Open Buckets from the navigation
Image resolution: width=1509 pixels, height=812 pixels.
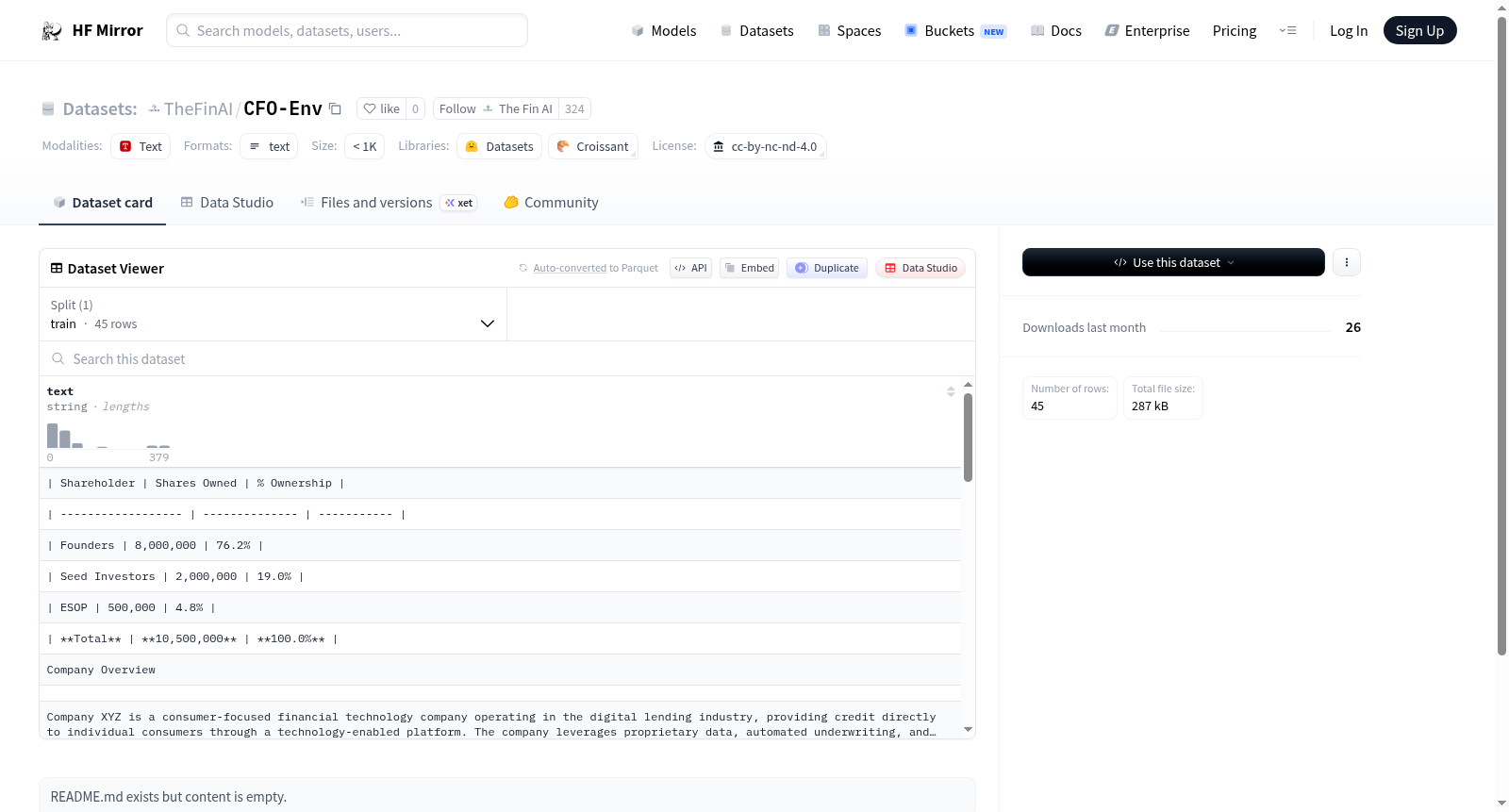pos(955,31)
